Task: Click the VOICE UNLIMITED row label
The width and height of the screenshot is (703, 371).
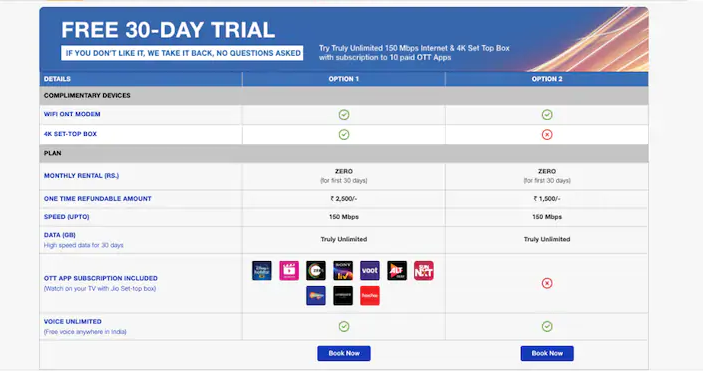Action: 73,321
